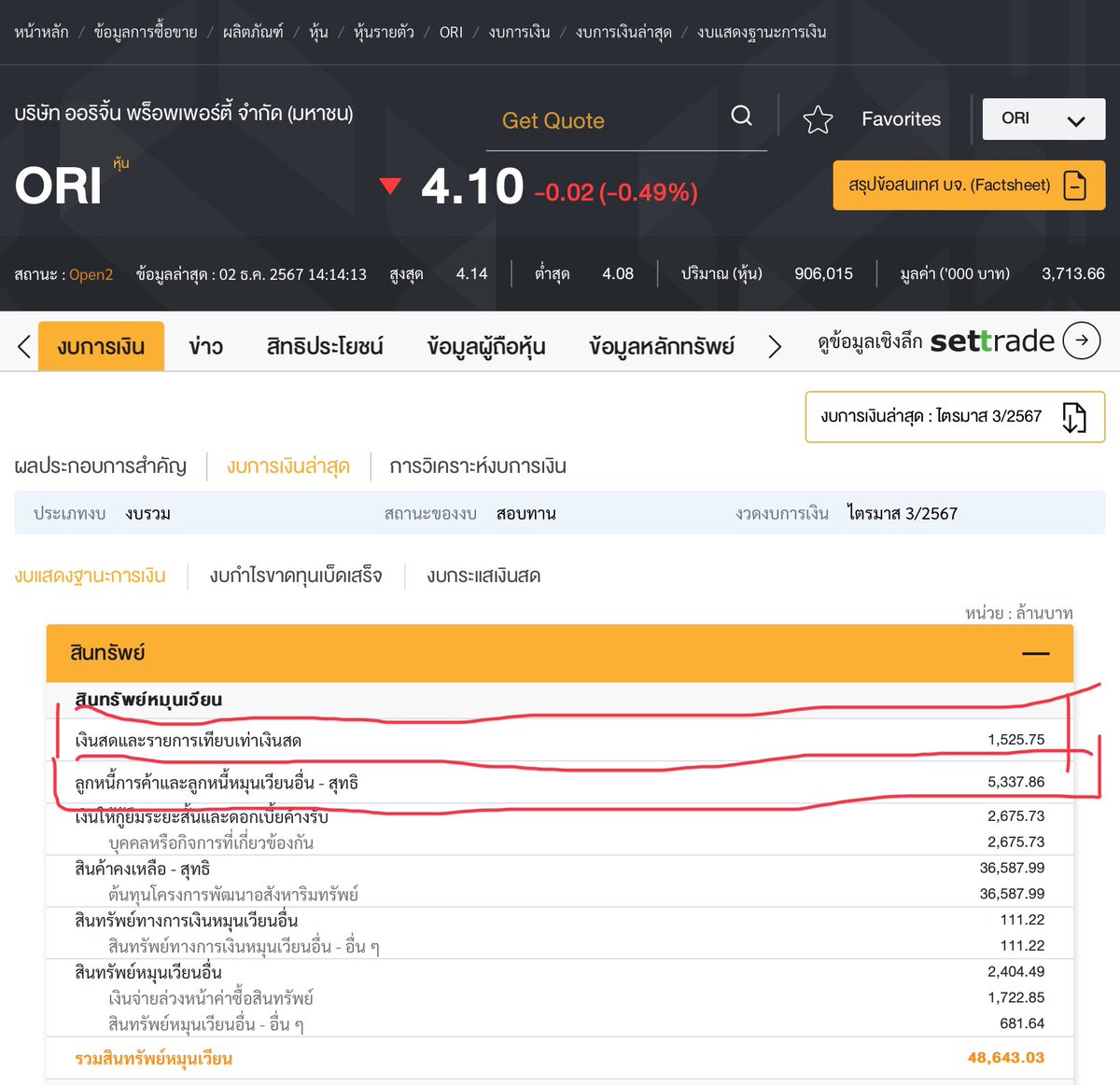1120x1085 pixels.
Task: Open the ผลประกอบการสำคัญ sub-tab
Action: [x=101, y=466]
